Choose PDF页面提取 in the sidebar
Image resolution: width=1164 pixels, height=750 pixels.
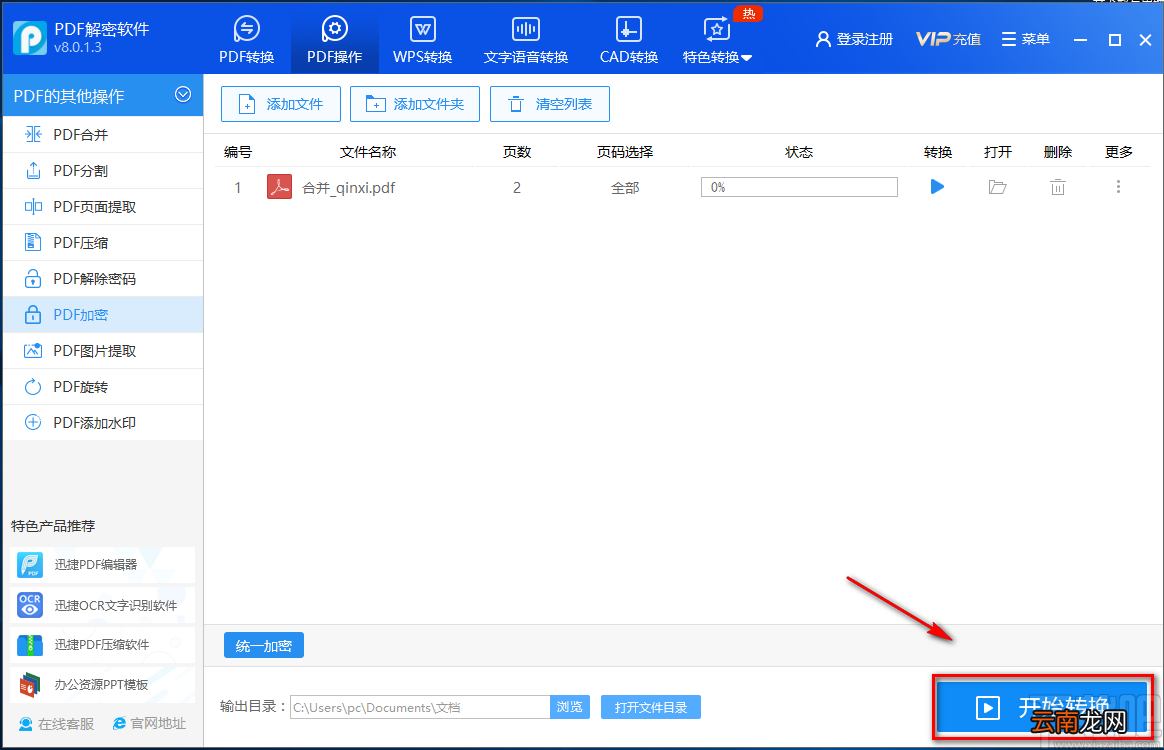point(103,206)
